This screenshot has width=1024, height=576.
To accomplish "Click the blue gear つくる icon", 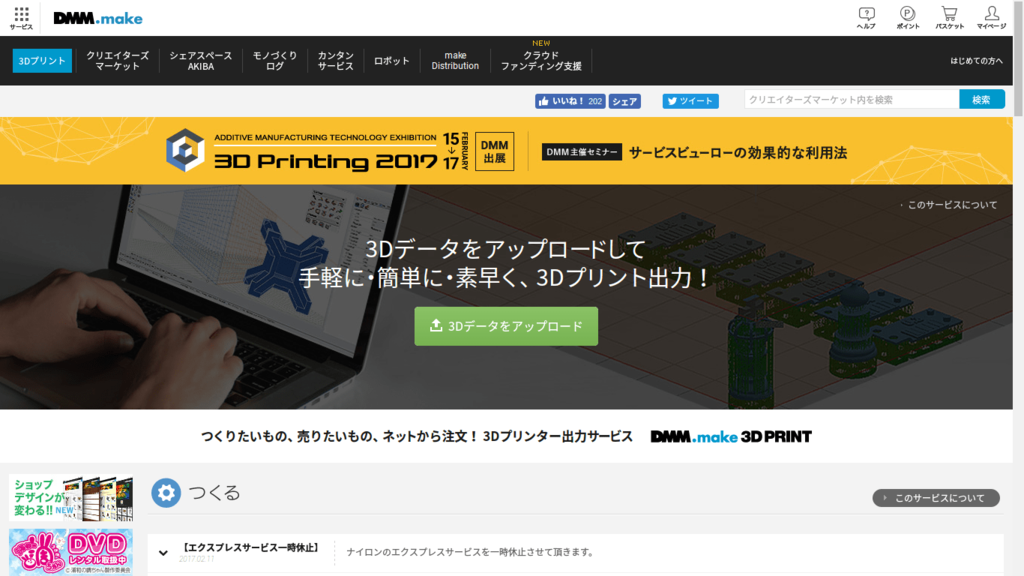I will pyautogui.click(x=166, y=492).
